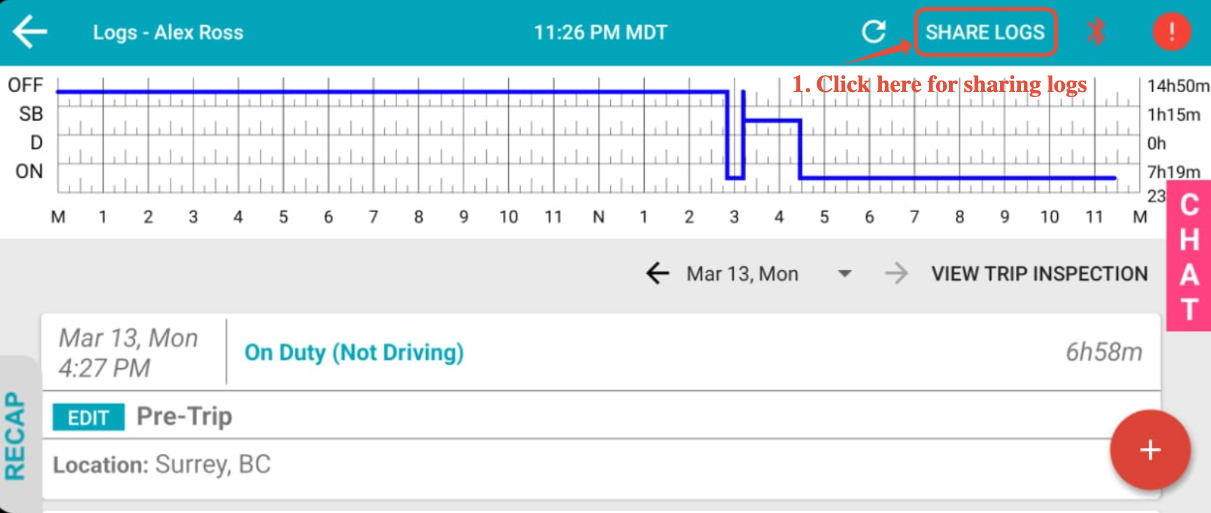1211x513 pixels.
Task: Edit the Pre-Trip event
Action: click(x=88, y=417)
